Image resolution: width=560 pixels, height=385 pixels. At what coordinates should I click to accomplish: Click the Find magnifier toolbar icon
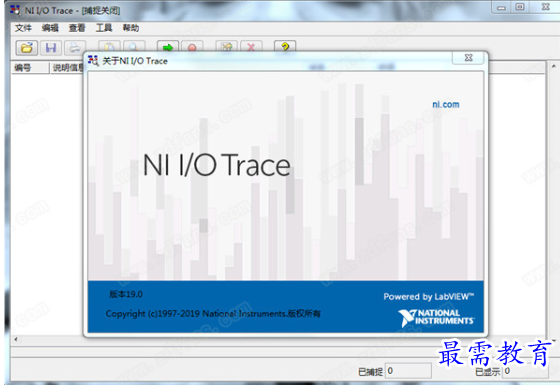pos(134,46)
